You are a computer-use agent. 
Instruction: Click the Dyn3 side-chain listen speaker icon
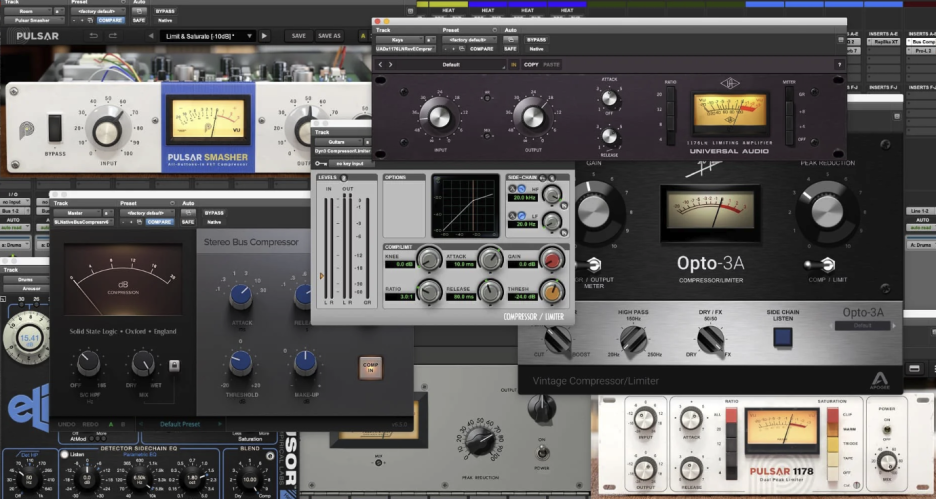point(551,178)
